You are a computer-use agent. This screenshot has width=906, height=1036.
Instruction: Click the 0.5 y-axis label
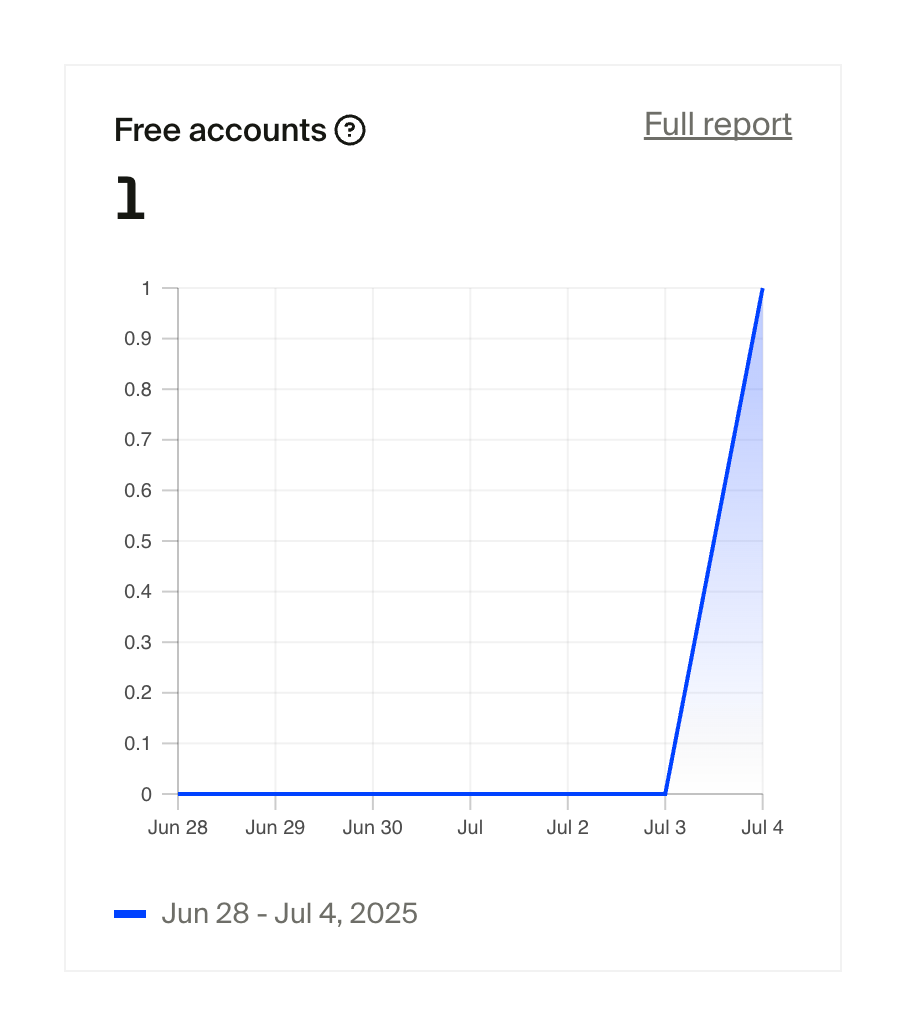coord(138,541)
